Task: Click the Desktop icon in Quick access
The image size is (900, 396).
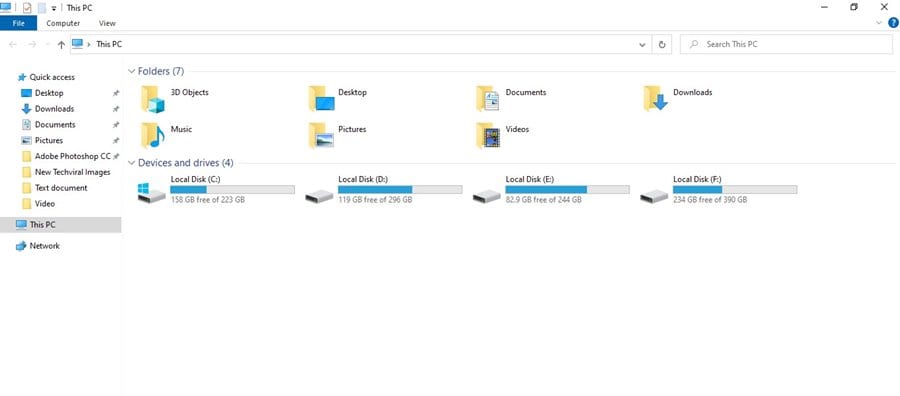Action: click(x=26, y=93)
